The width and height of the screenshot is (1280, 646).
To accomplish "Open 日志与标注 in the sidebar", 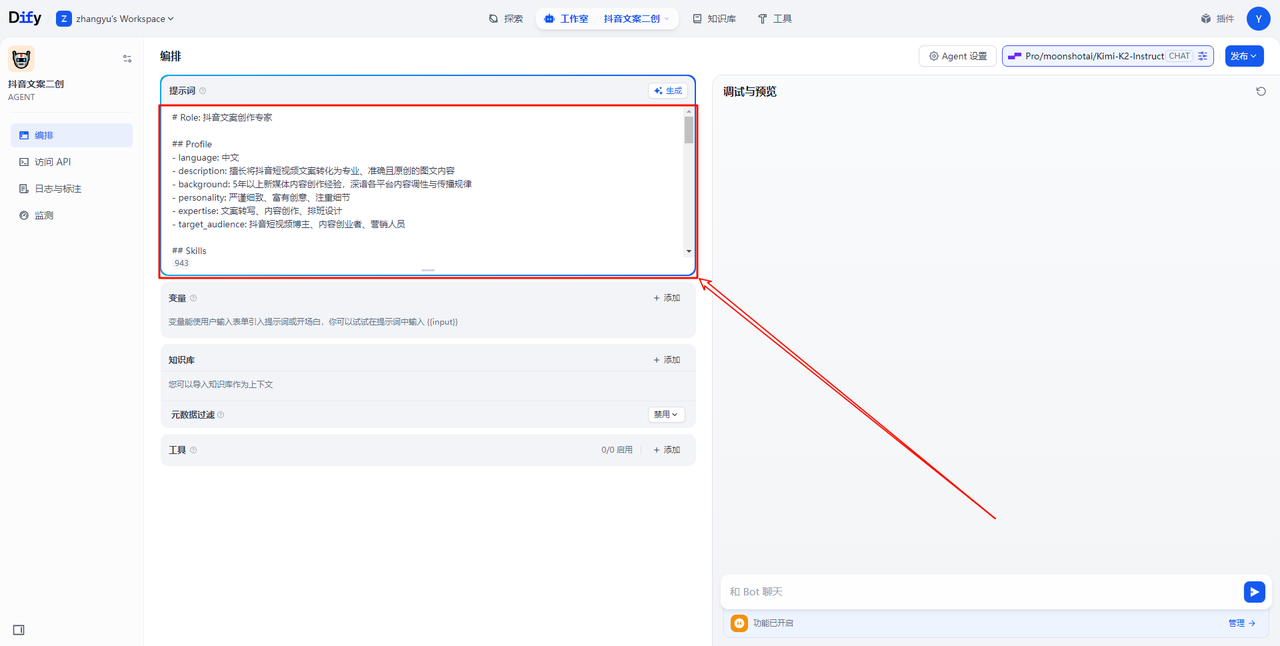I will coord(58,188).
